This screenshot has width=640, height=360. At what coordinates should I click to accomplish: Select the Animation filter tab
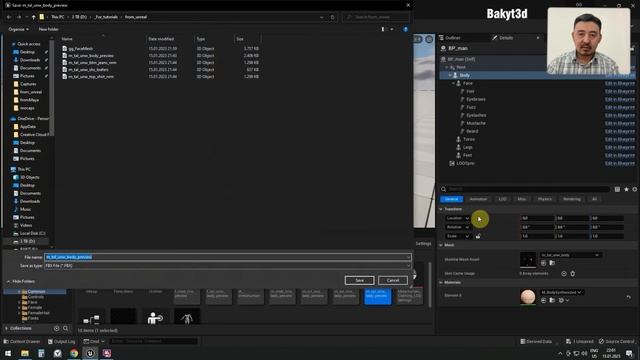coord(478,199)
